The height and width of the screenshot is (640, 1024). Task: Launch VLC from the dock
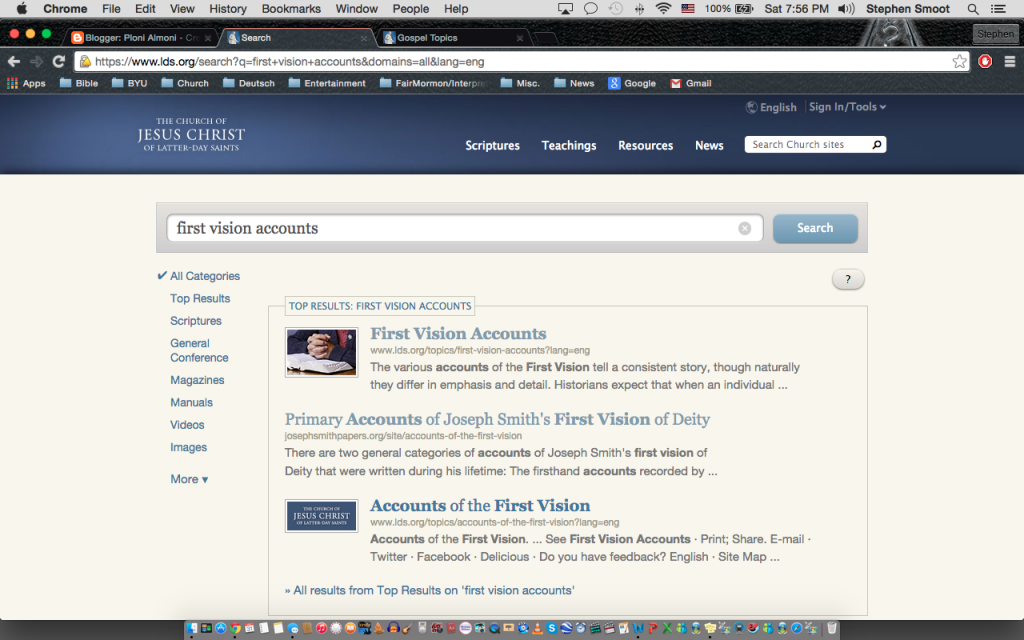coord(537,628)
